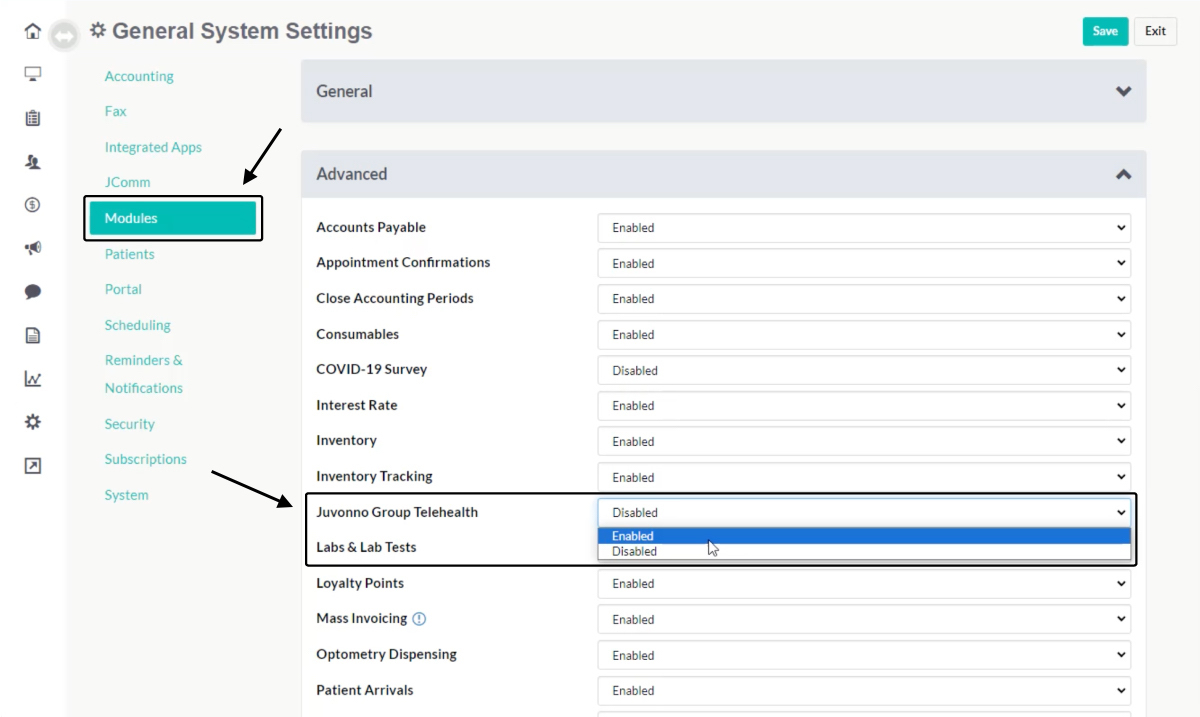Open the chat bubble messages icon
1200x717 pixels.
click(x=33, y=292)
